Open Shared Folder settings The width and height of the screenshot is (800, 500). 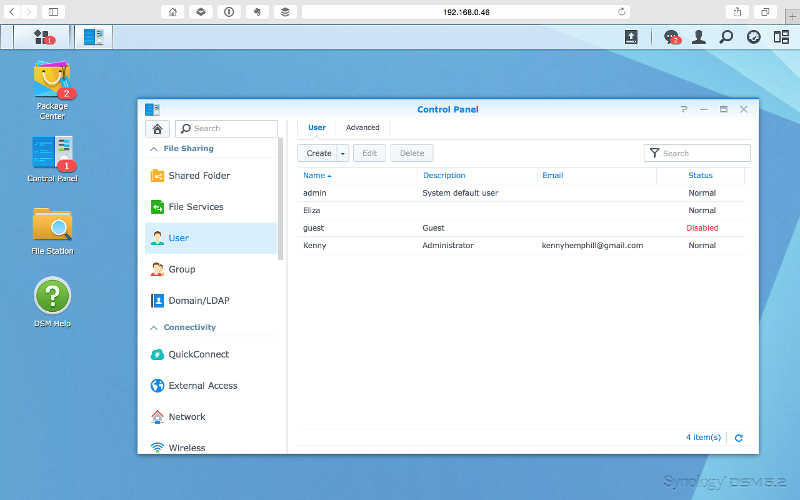coord(211,176)
